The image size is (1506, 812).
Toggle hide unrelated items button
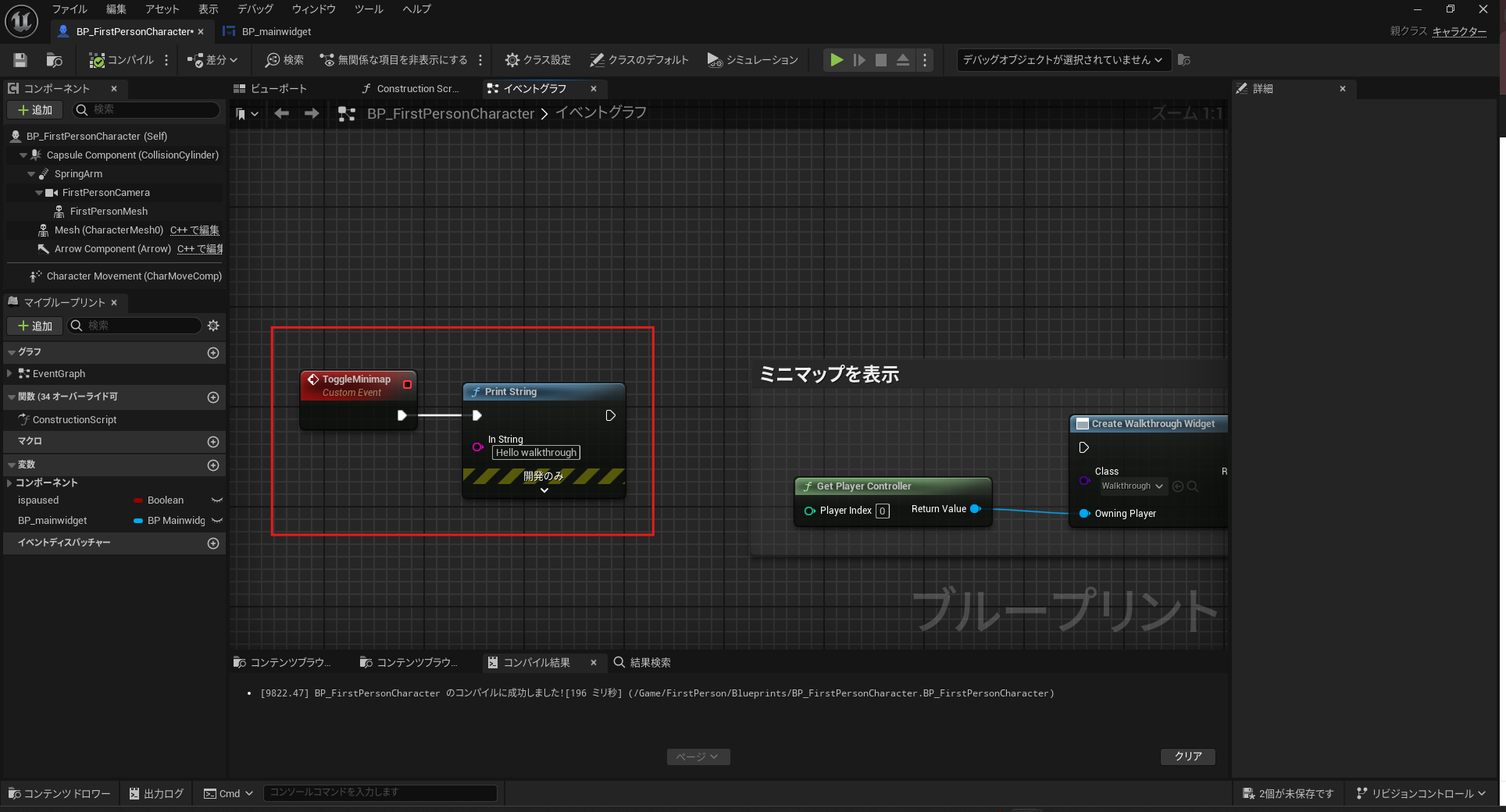pos(394,60)
